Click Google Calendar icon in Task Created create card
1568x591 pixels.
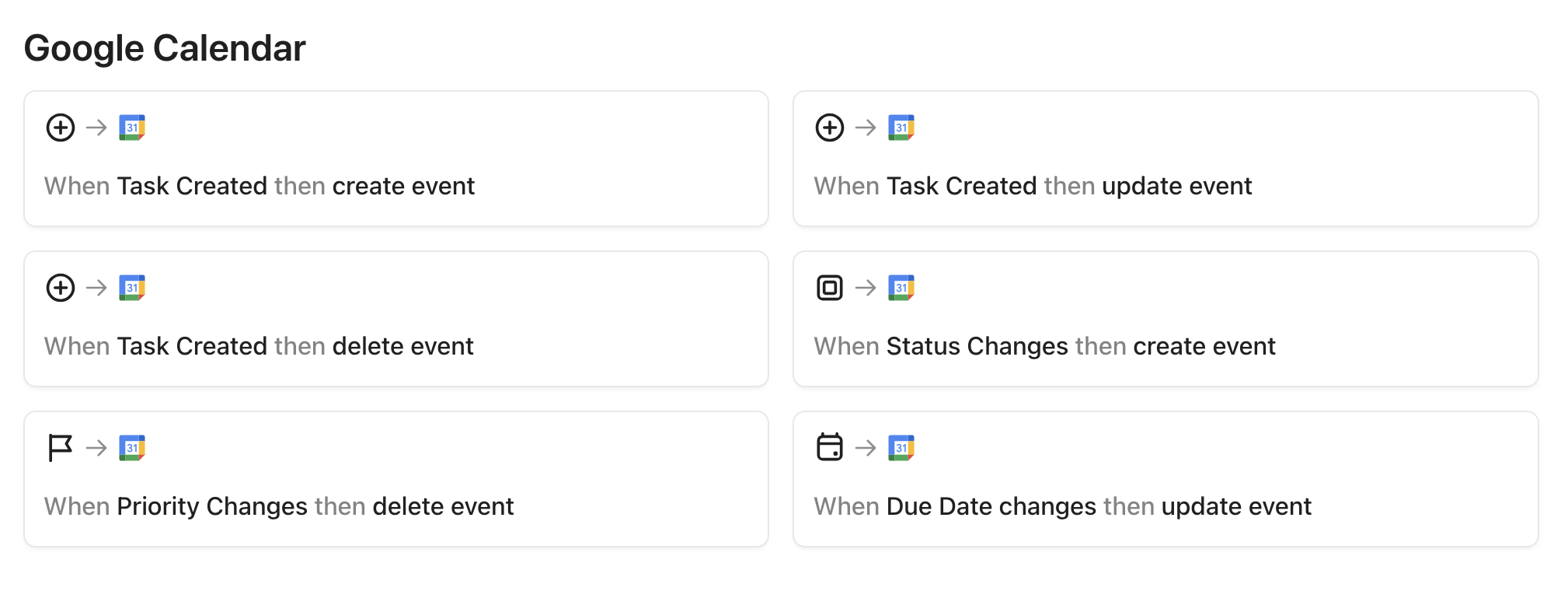point(132,128)
